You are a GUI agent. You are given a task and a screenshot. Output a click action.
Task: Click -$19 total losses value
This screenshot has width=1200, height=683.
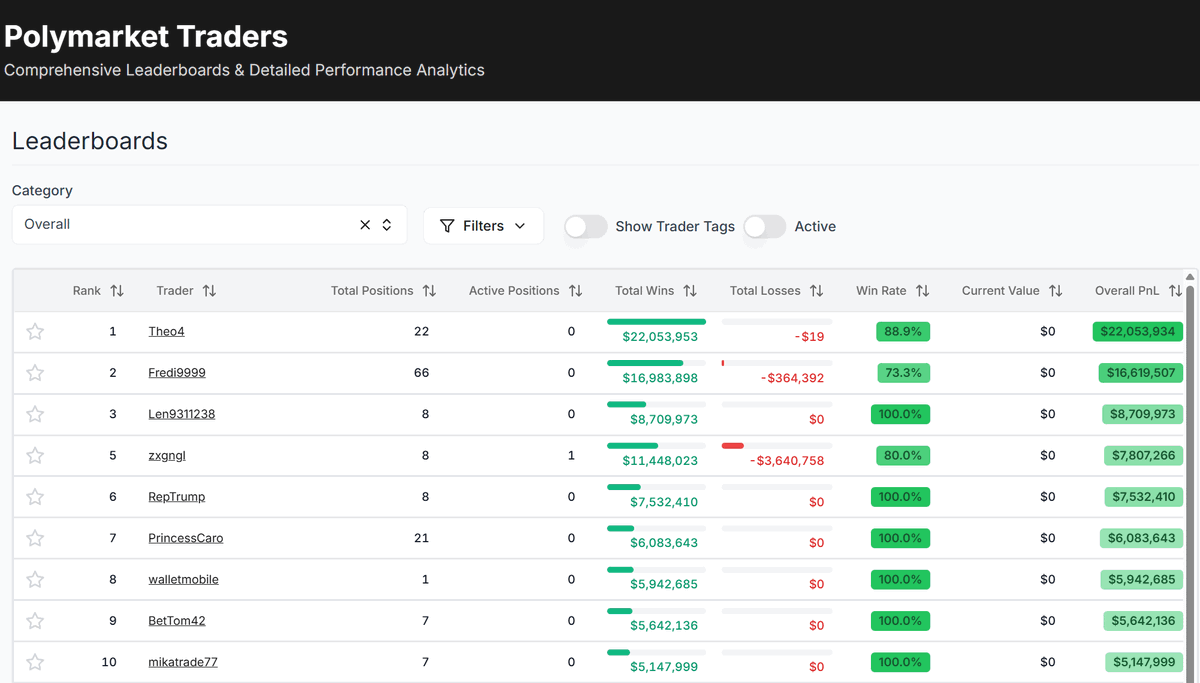click(809, 337)
